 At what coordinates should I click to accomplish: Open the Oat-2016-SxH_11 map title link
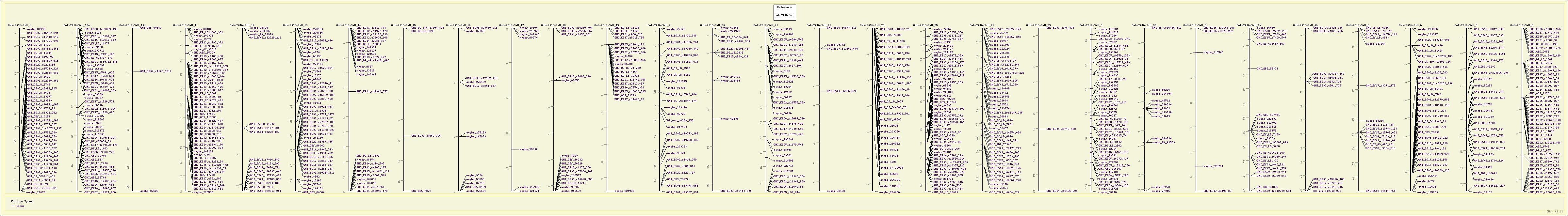point(186,25)
